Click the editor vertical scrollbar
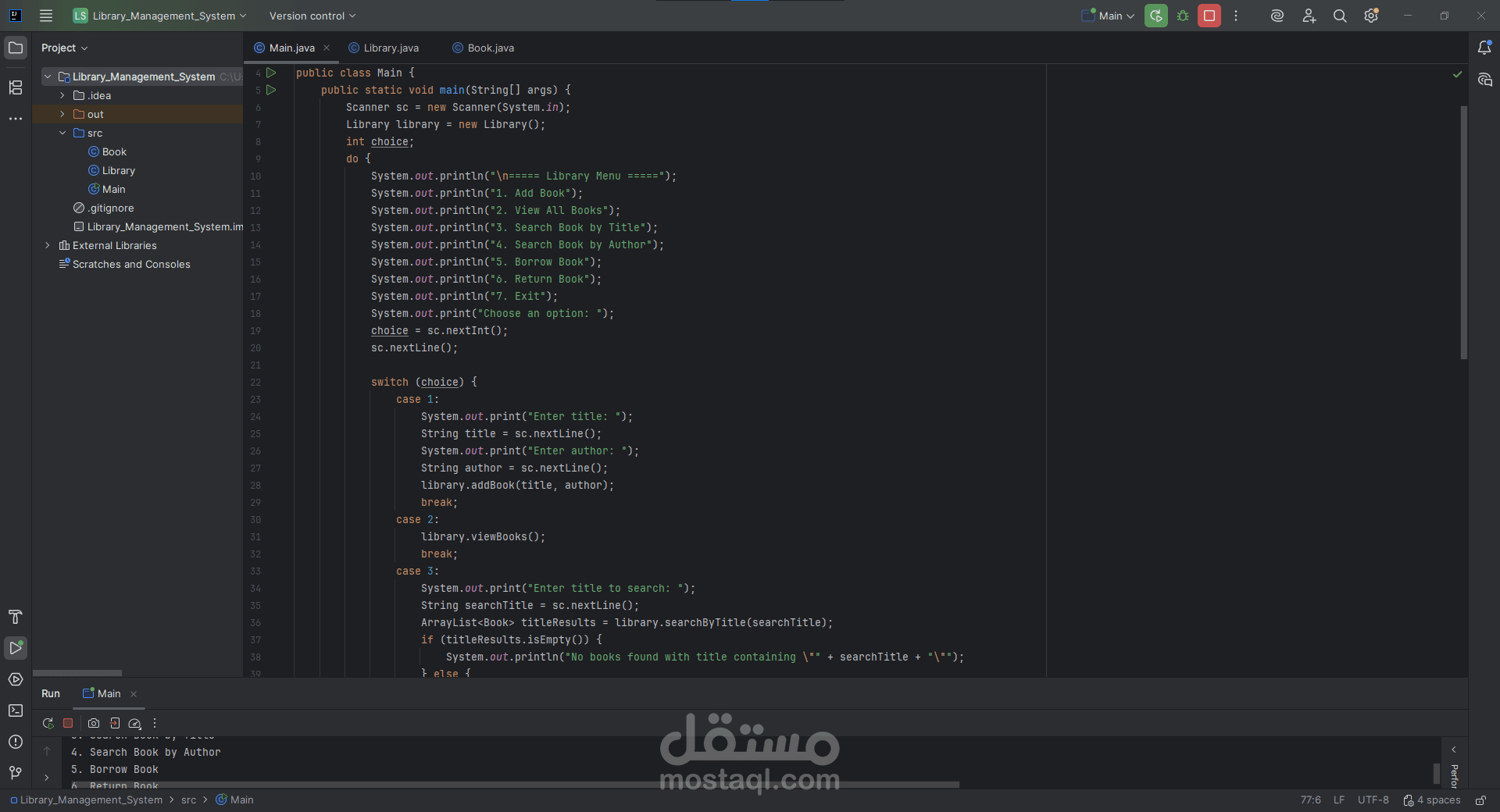This screenshot has width=1500, height=812. [x=1464, y=233]
